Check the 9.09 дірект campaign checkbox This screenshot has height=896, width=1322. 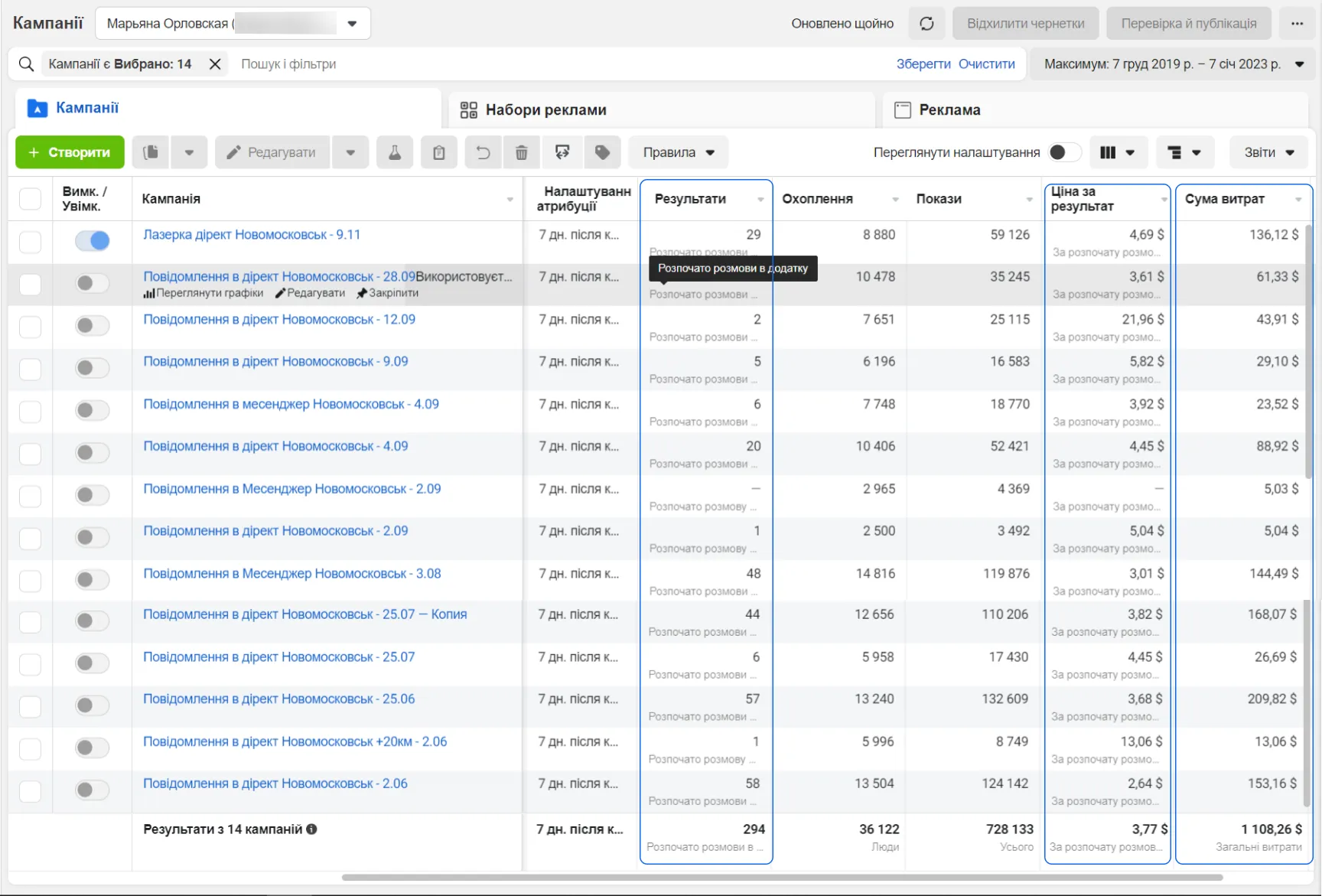click(x=30, y=369)
